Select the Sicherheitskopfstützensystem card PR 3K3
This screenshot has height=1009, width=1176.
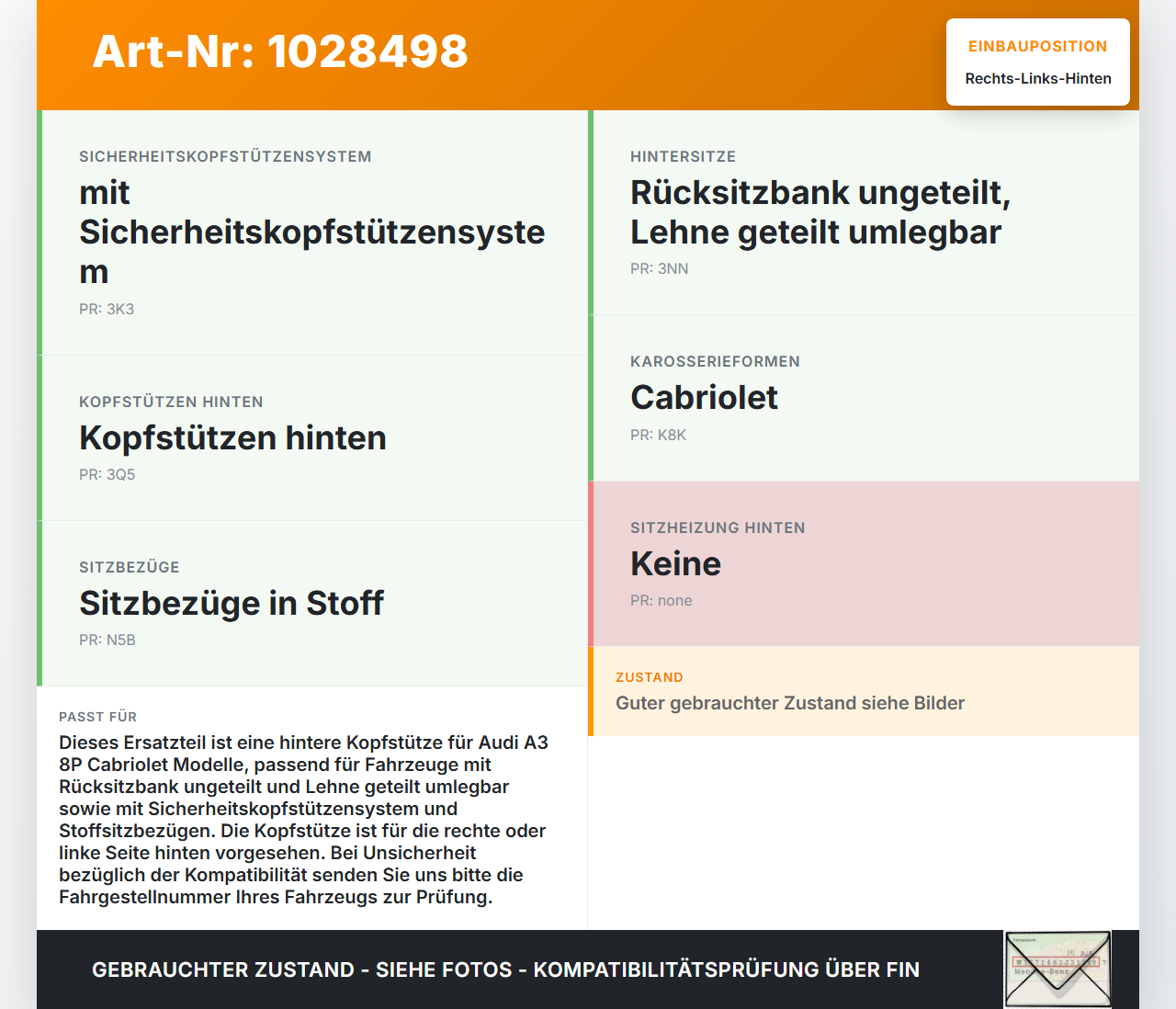click(312, 232)
